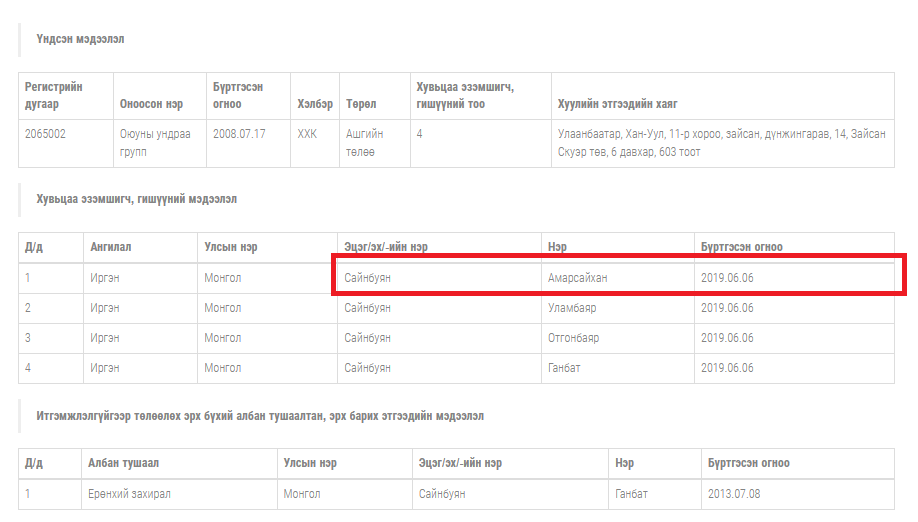Click registration number 2065002
918x522 pixels.
click(x=45, y=133)
